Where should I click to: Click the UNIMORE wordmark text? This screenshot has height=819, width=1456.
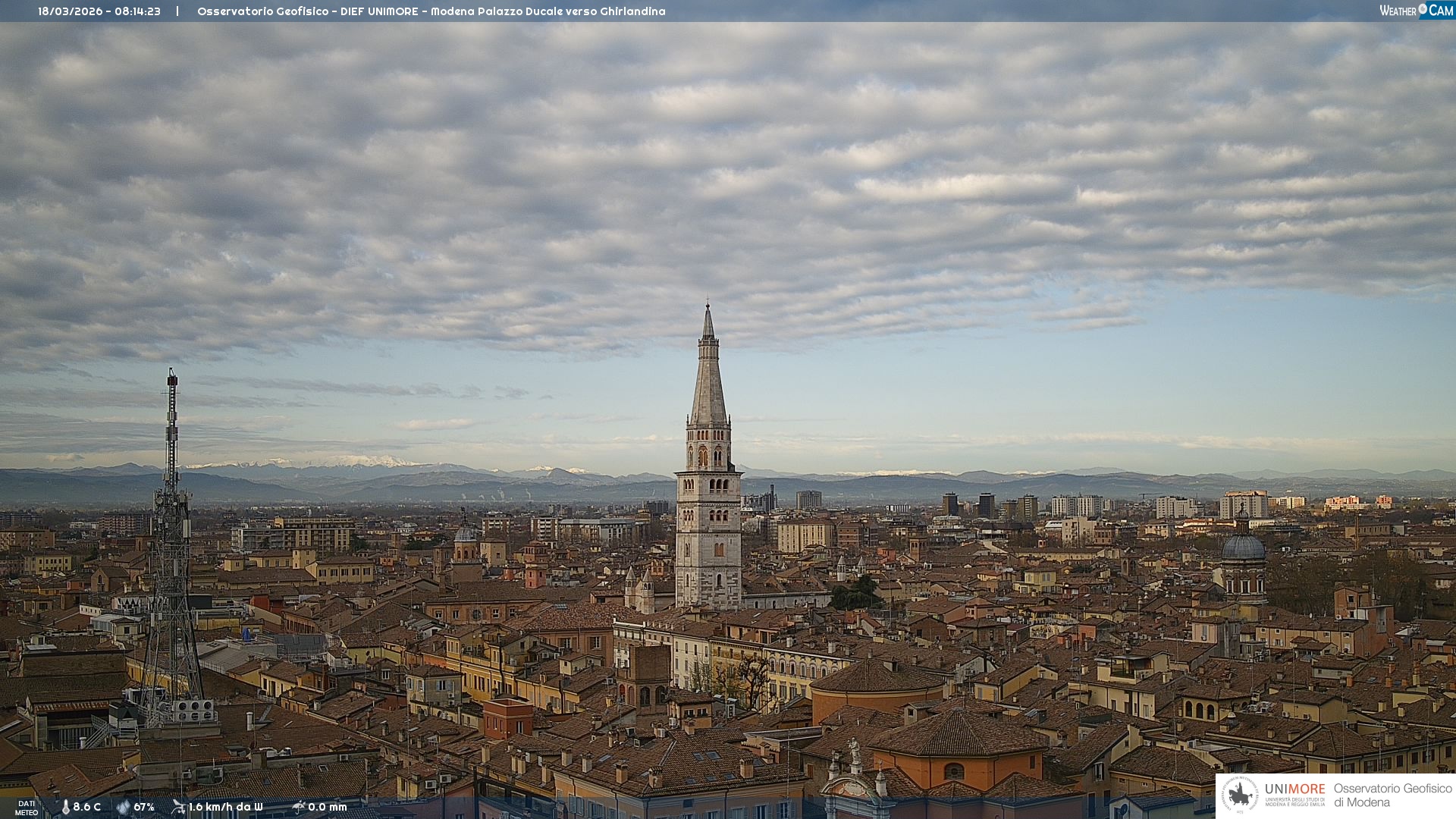(x=1294, y=789)
